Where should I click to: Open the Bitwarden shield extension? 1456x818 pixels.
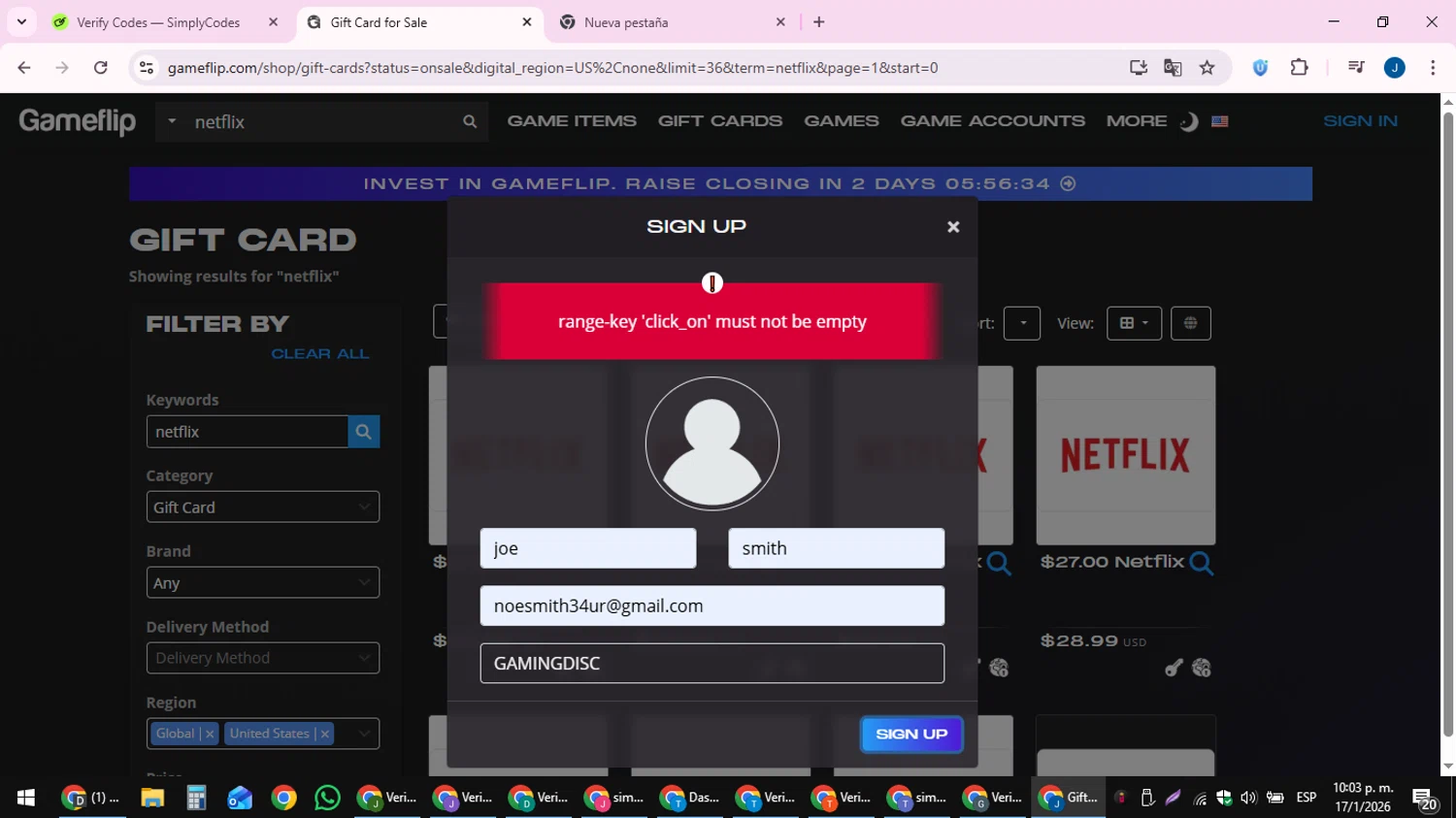[x=1260, y=68]
